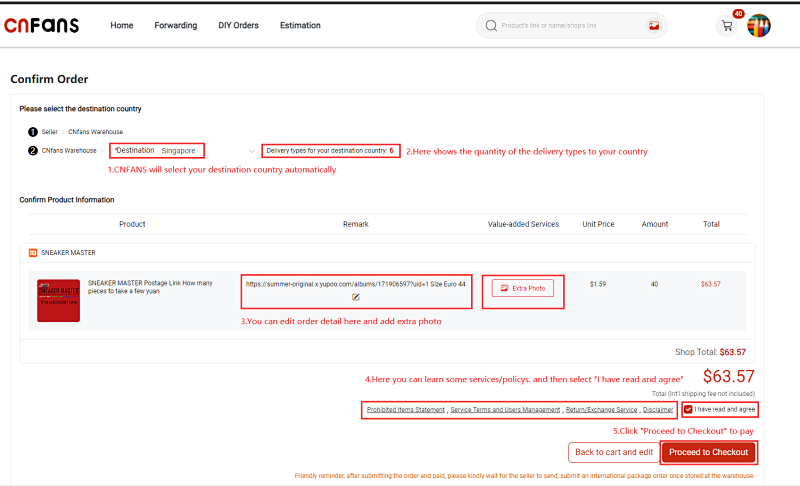Open the Prohibited Items Statement link
Viewport: 800px width, 486px height.
pos(406,410)
